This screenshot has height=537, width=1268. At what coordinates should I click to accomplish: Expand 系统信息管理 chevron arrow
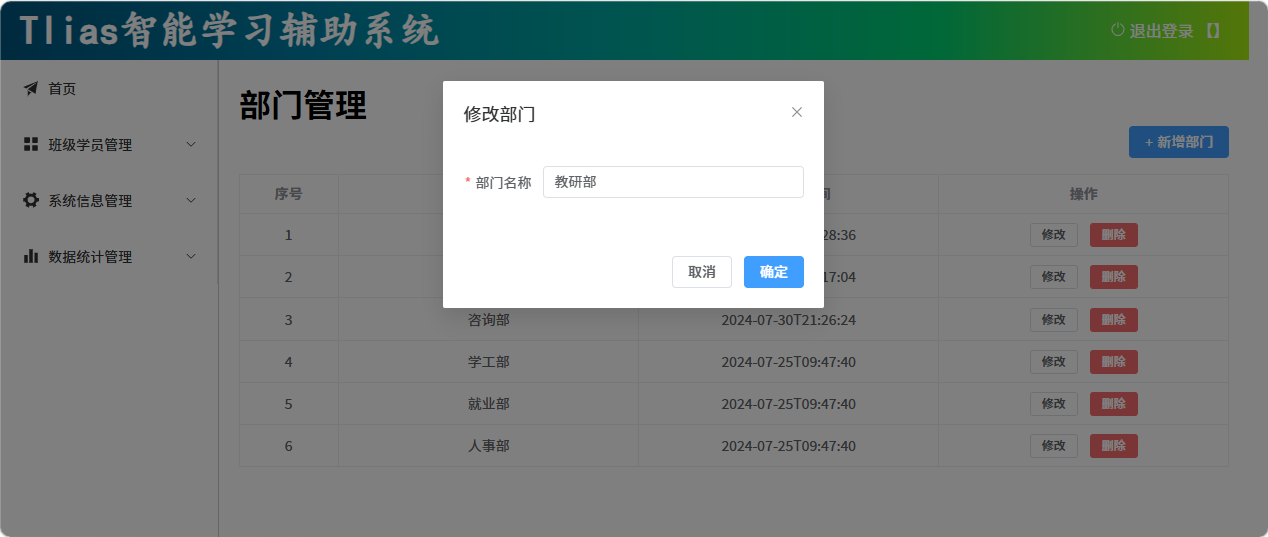[192, 201]
